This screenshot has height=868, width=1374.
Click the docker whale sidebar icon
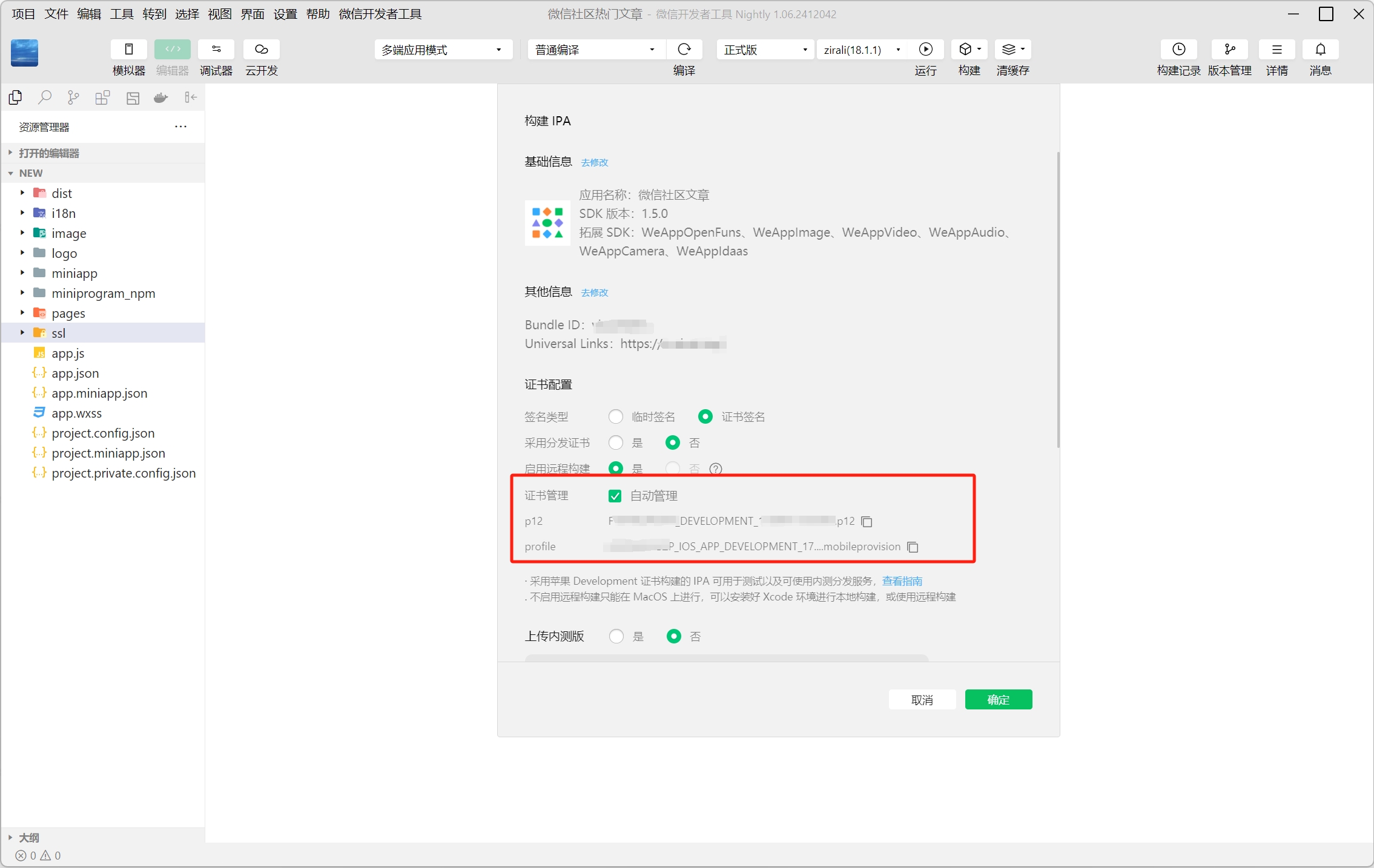160,97
